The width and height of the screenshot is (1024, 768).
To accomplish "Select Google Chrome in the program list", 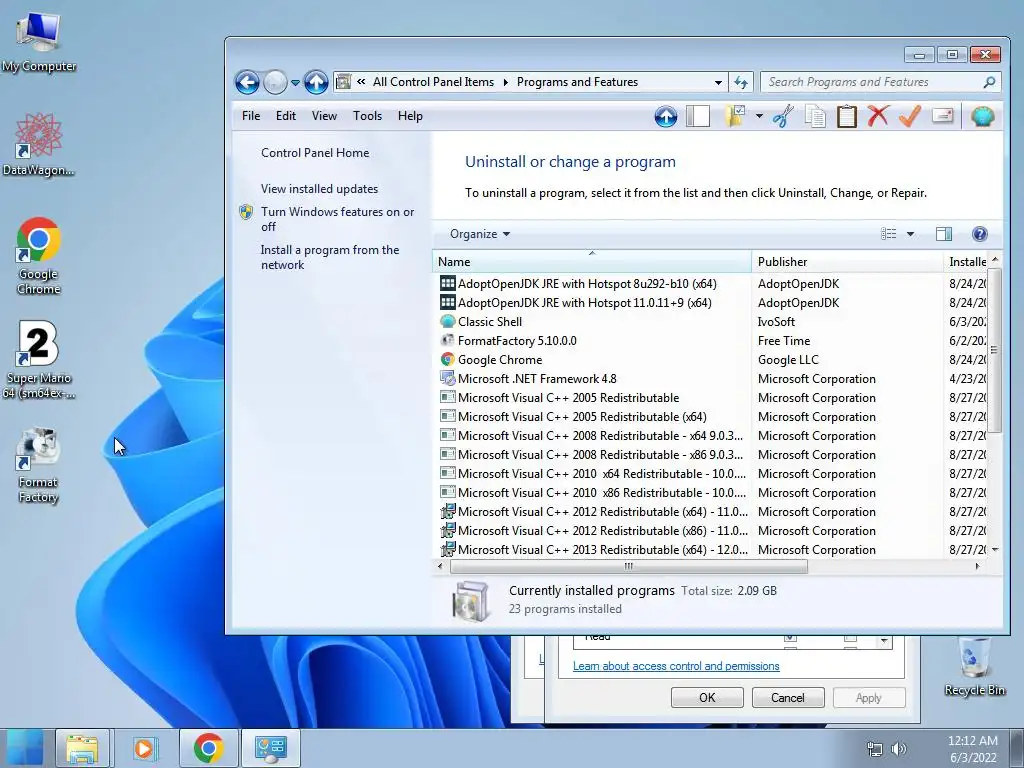I will [500, 359].
